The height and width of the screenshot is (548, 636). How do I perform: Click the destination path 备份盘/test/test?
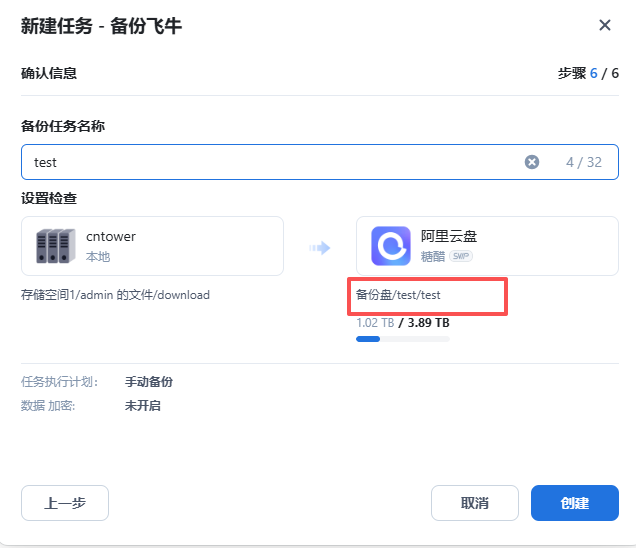click(398, 295)
